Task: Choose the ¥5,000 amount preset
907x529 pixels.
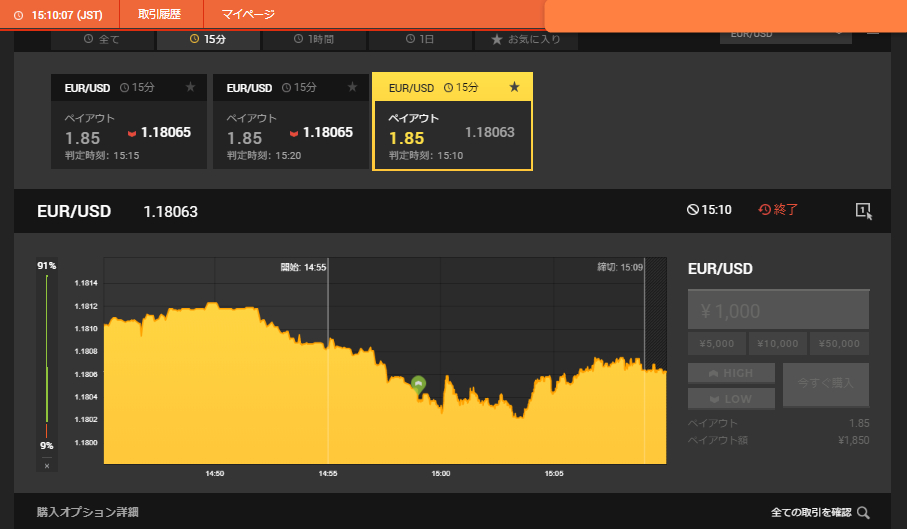Action: click(717, 343)
